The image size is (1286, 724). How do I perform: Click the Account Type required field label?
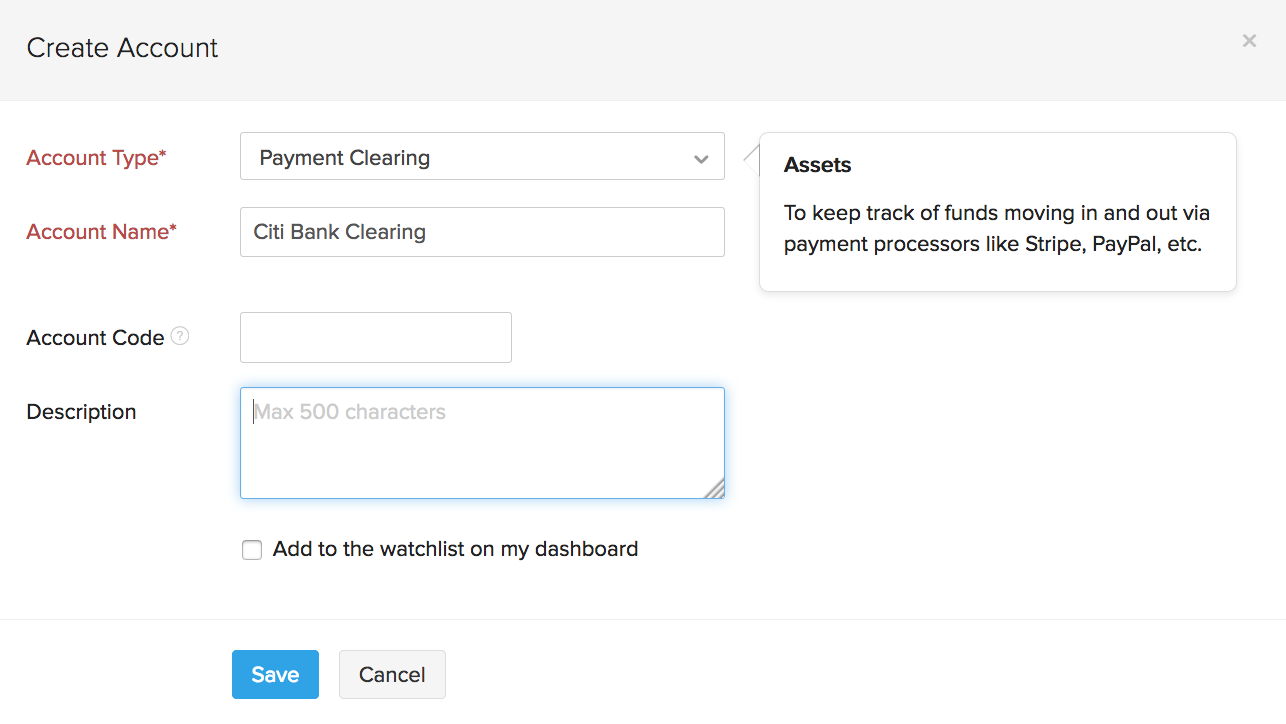[95, 157]
